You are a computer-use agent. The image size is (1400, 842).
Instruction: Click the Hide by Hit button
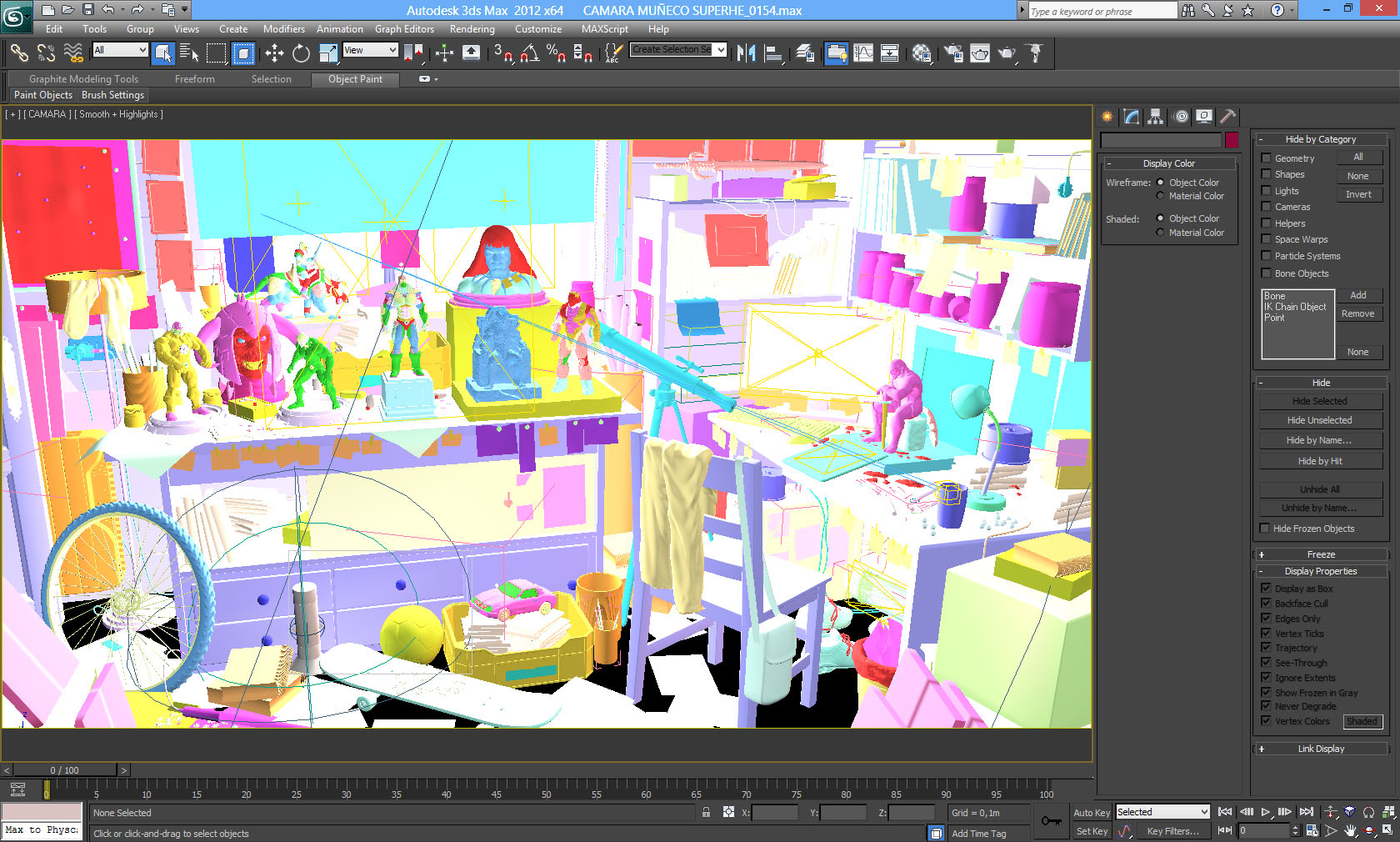pos(1320,461)
